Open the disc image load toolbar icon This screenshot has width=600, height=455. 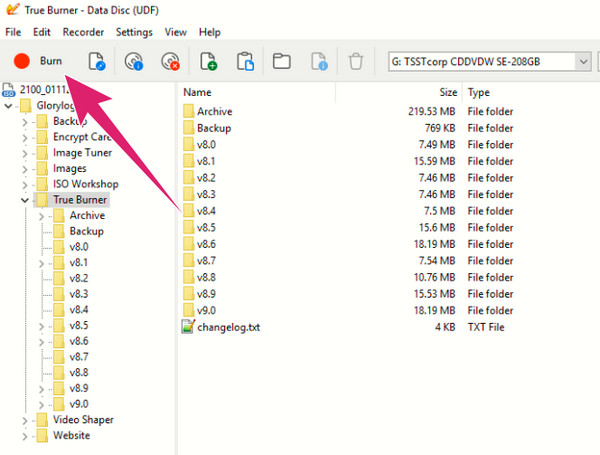coord(96,61)
